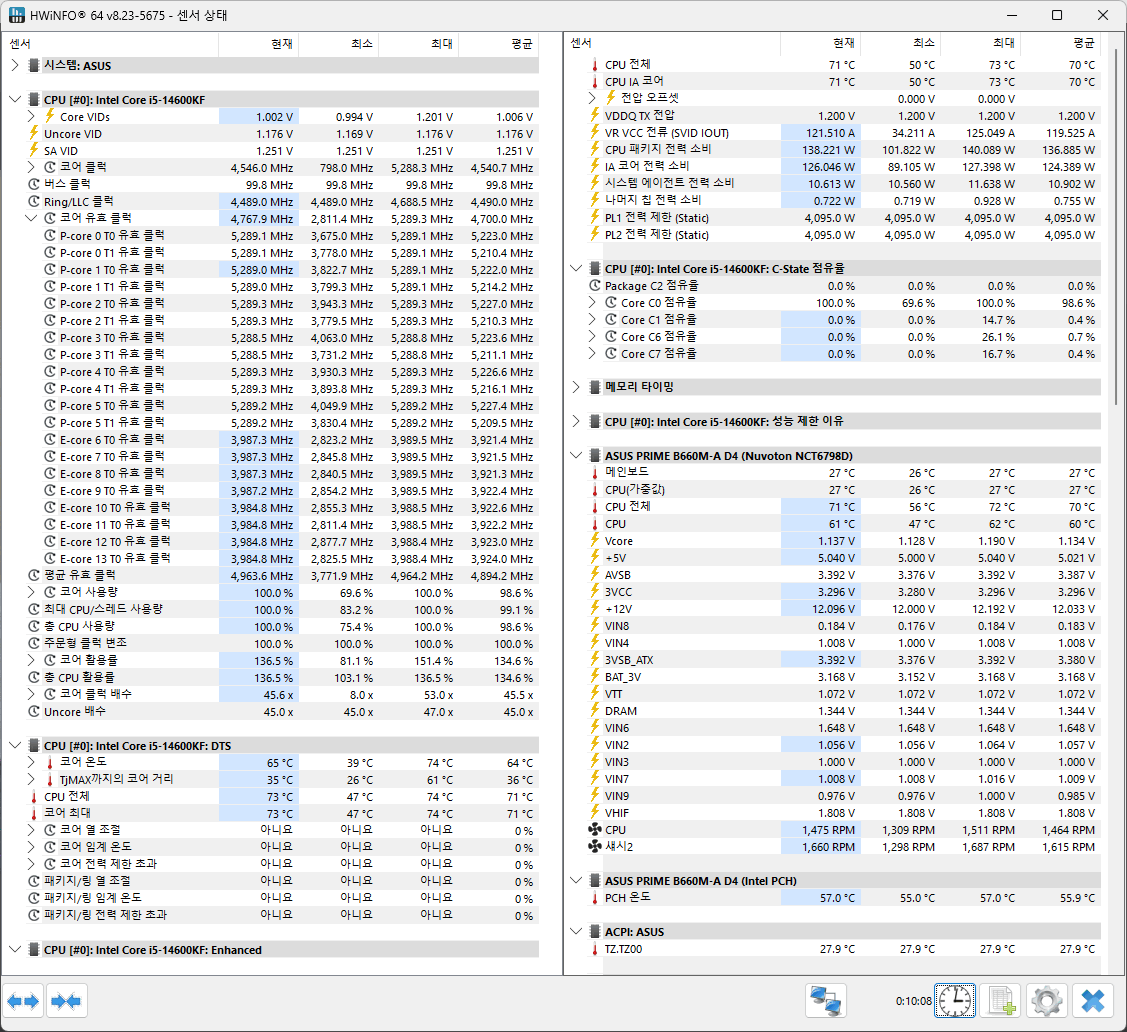Click left pane 최대 column header
Image resolution: width=1127 pixels, height=1032 pixels.
(x=418, y=44)
